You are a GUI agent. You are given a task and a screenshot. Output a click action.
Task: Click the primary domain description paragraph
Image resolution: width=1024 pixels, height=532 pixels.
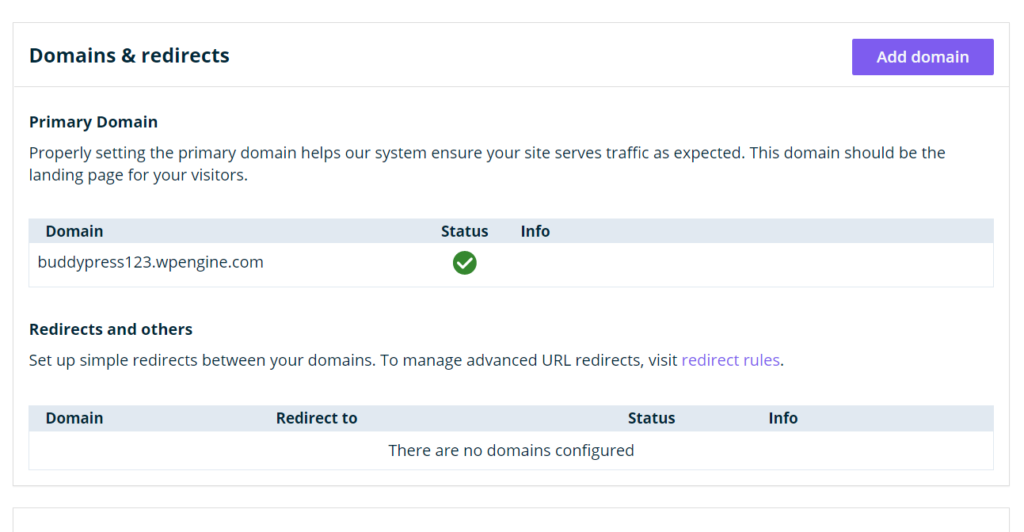487,164
